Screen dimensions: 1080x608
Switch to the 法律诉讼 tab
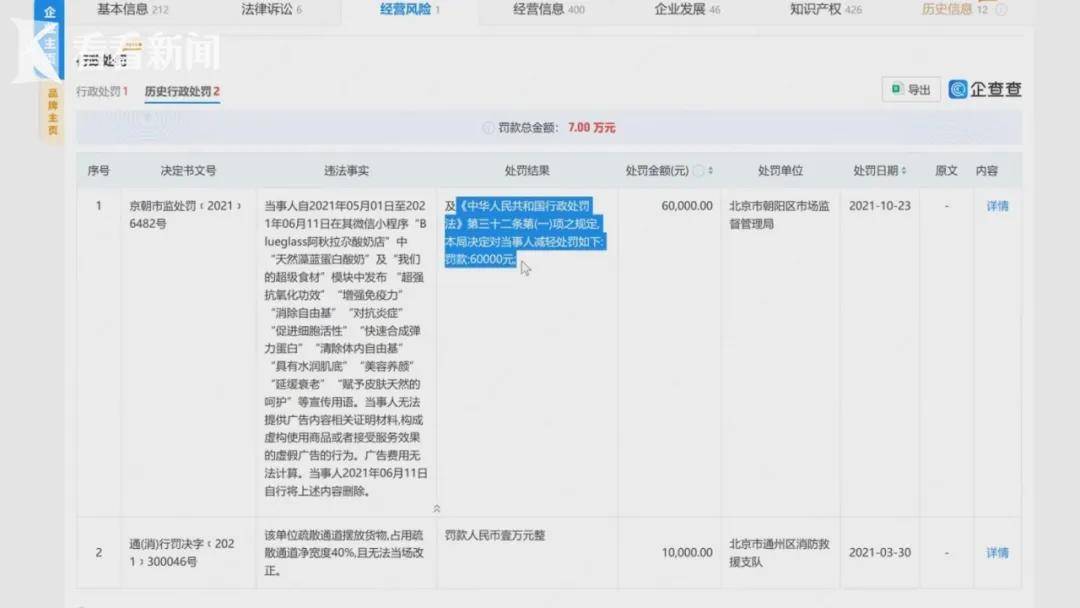click(x=268, y=9)
